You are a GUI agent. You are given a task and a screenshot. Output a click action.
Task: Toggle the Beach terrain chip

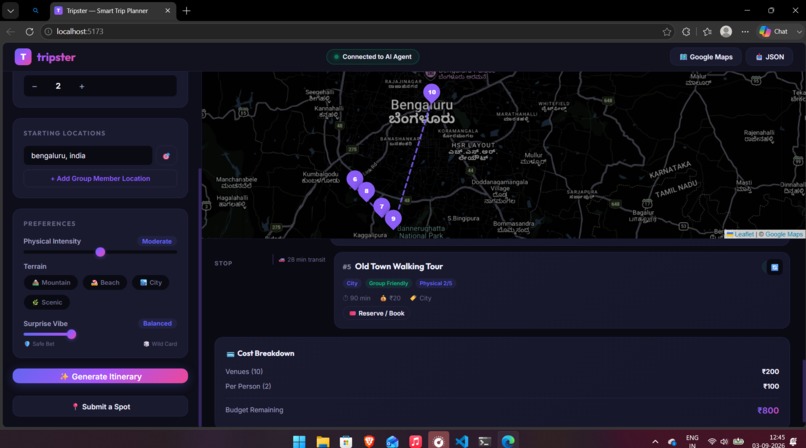105,283
